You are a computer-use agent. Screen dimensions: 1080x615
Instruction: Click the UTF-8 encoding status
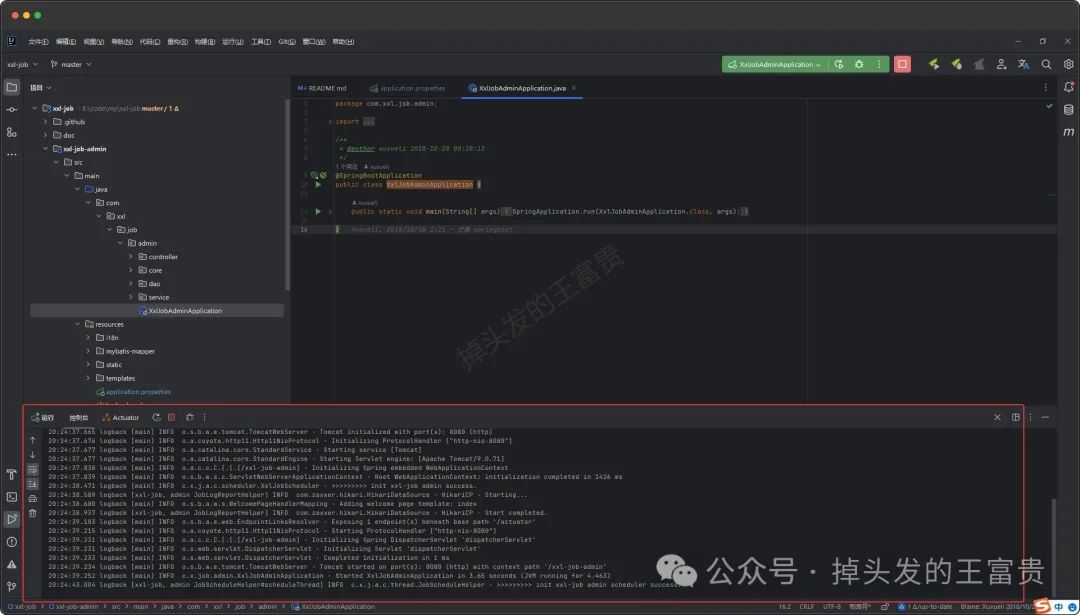coord(831,607)
